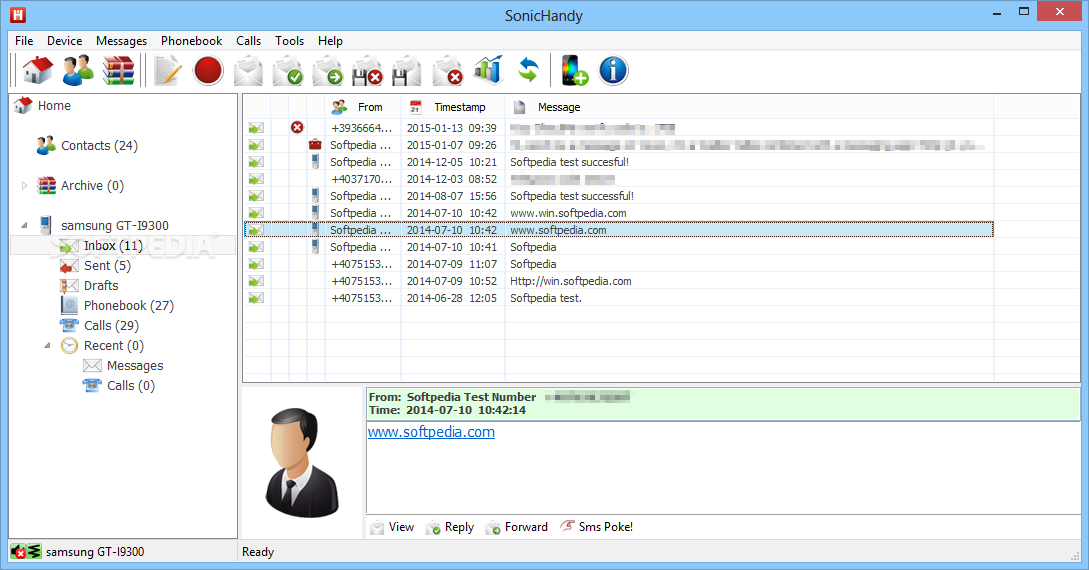This screenshot has width=1089, height=570.
Task: Click the Home toolbar icon
Action: pos(38,70)
